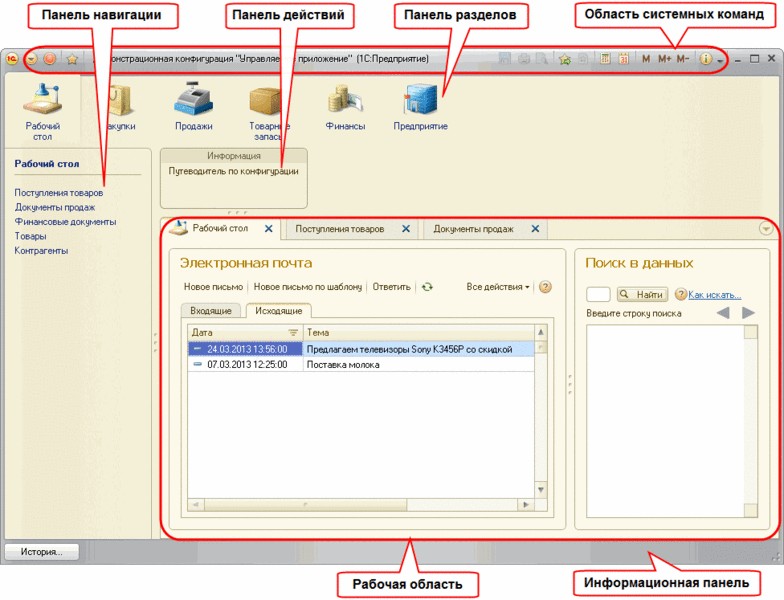Click the 1C logo icon in title bar
This screenshot has width=784, height=600.
coord(12,59)
